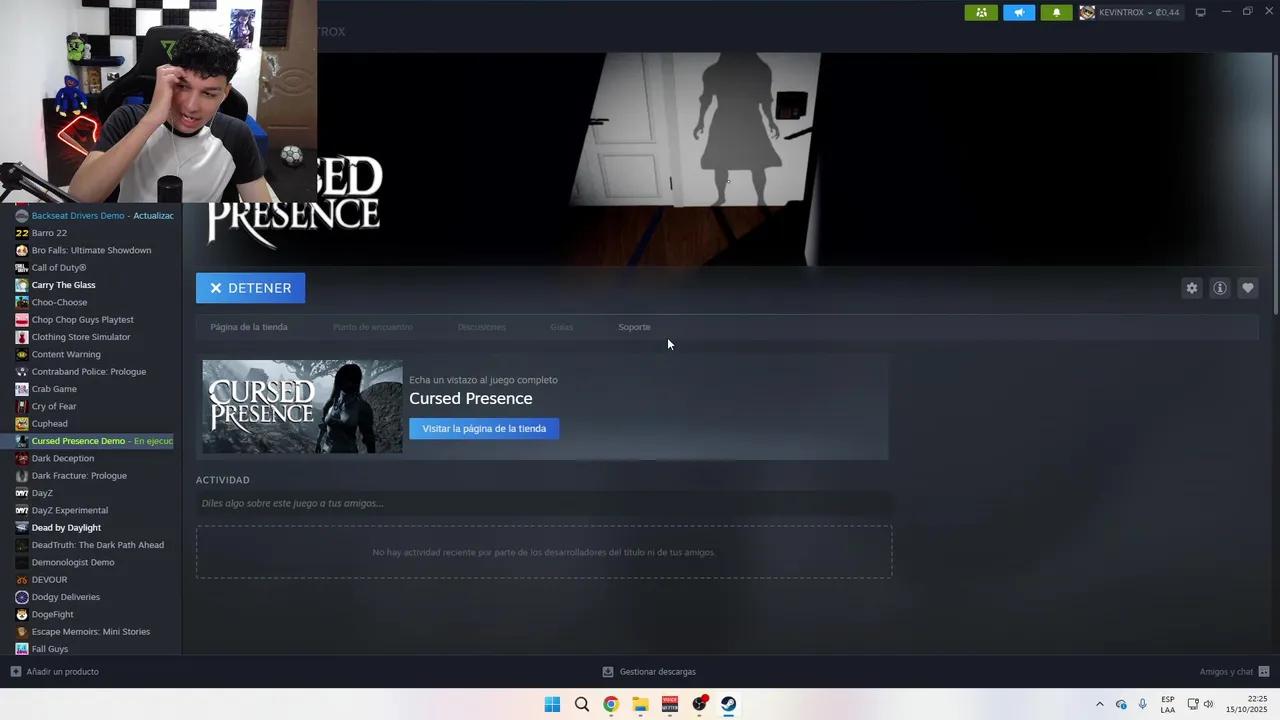1280x720 pixels.
Task: Open the volume control in tray
Action: point(1208,704)
